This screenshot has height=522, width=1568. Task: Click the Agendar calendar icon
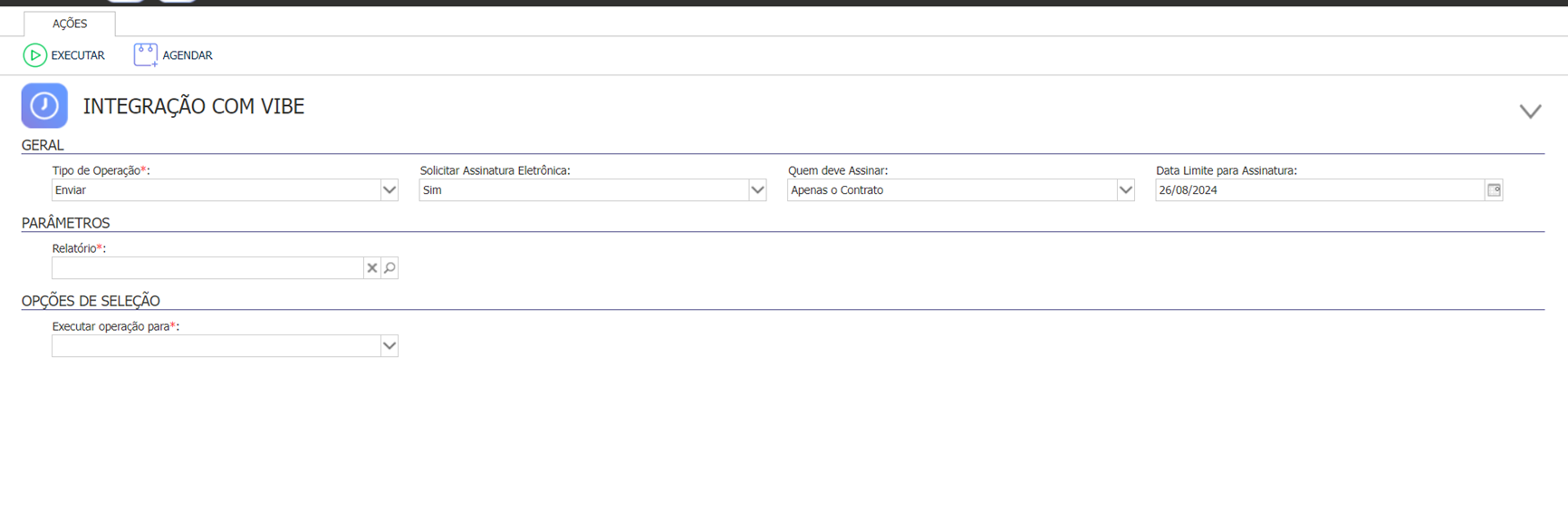coord(146,55)
